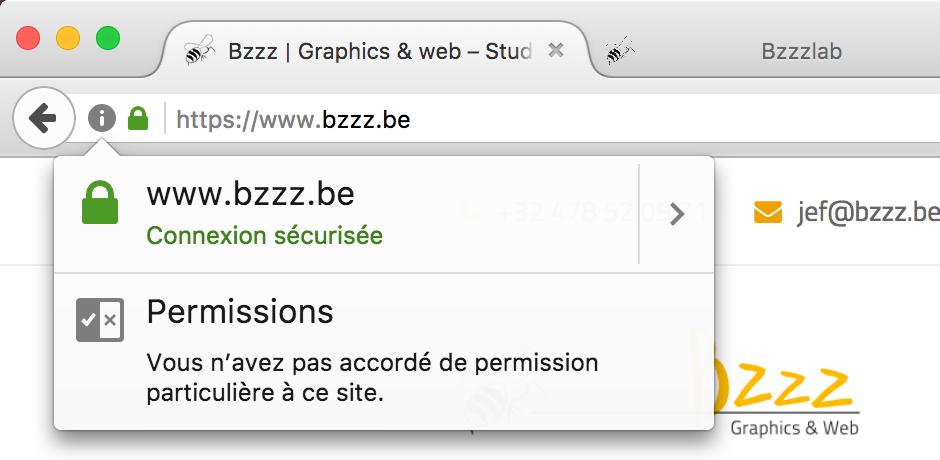Click the orange email envelope icon
This screenshot has height=460, width=940.
point(768,212)
